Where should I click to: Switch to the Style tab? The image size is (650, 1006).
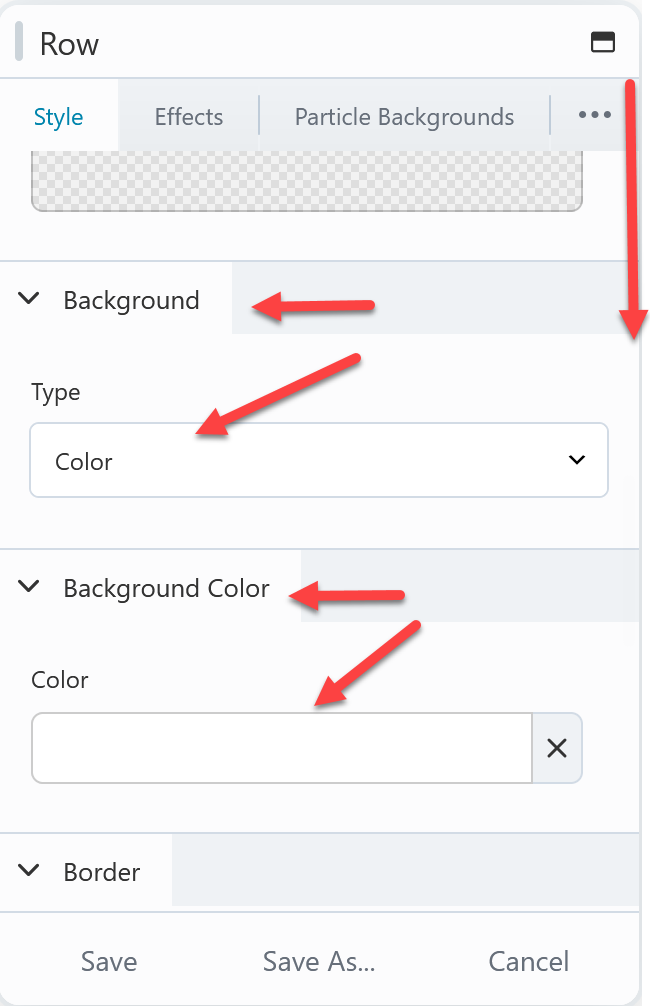59,117
